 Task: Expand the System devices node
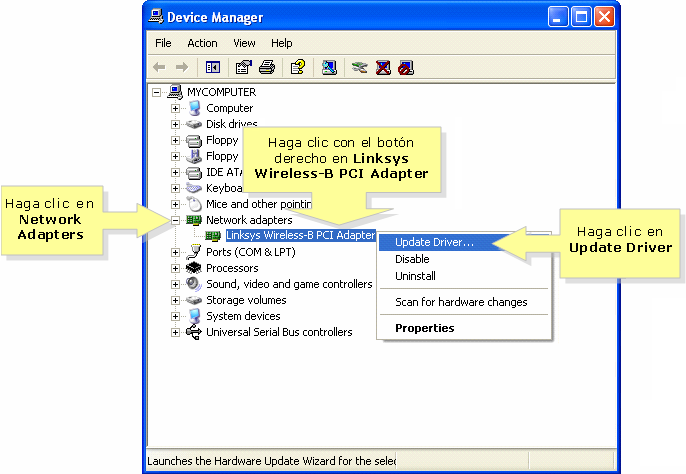click(175, 316)
